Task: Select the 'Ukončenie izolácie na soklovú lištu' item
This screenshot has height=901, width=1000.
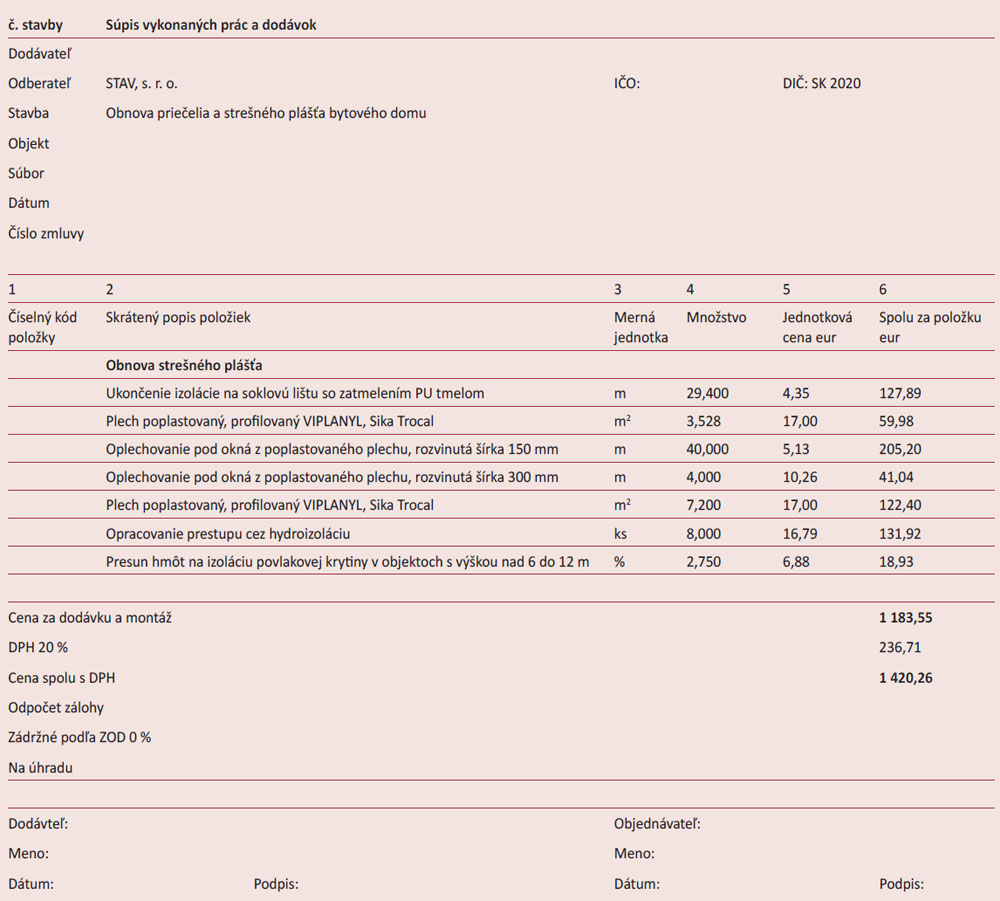Action: [x=295, y=394]
